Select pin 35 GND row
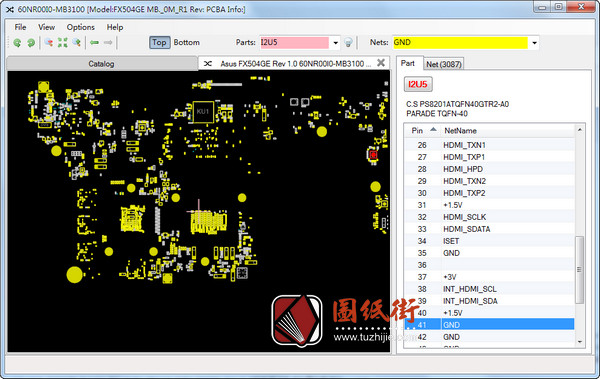600x379 pixels. coord(489,253)
